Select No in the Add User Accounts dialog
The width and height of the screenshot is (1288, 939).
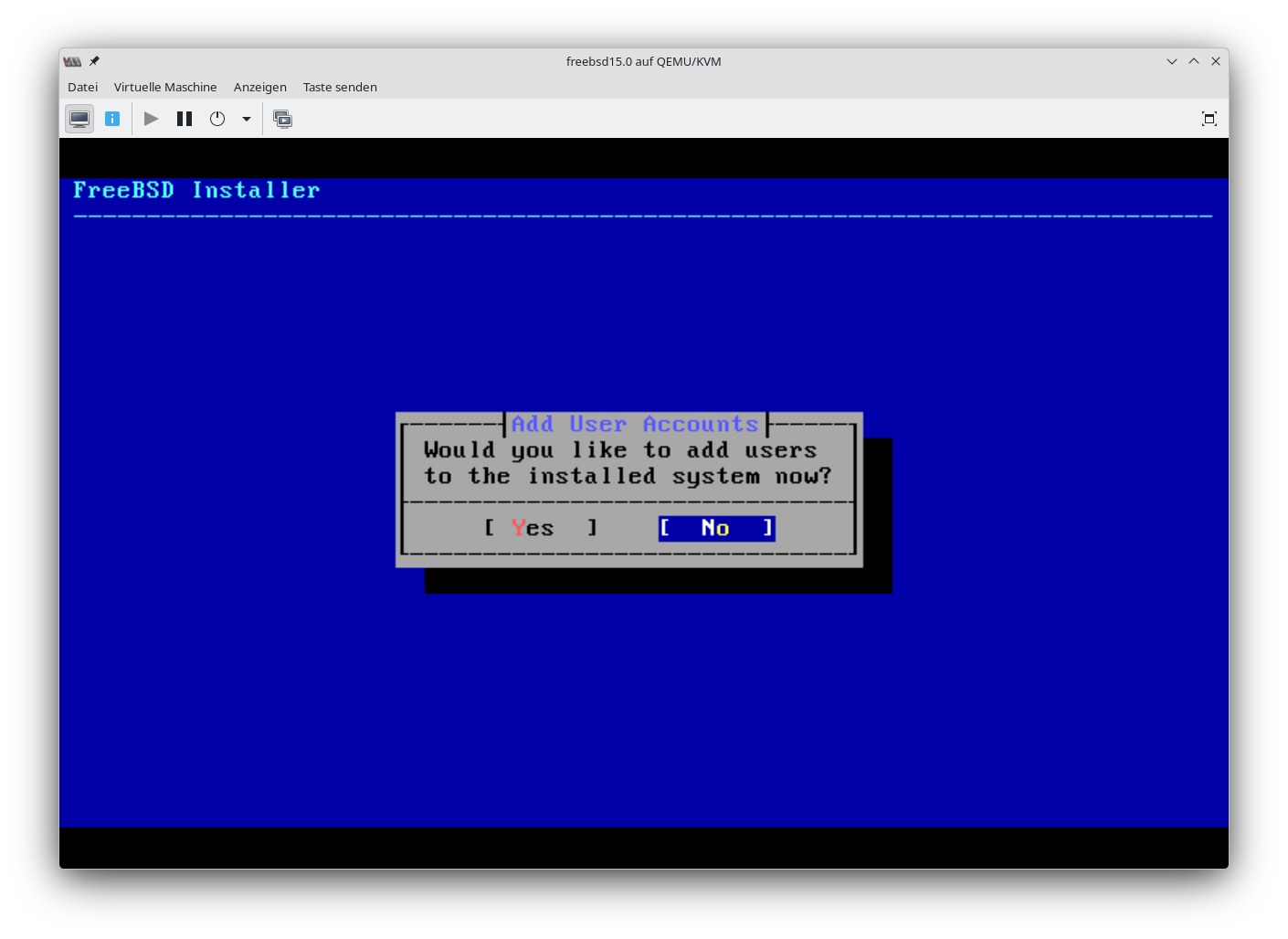(716, 528)
